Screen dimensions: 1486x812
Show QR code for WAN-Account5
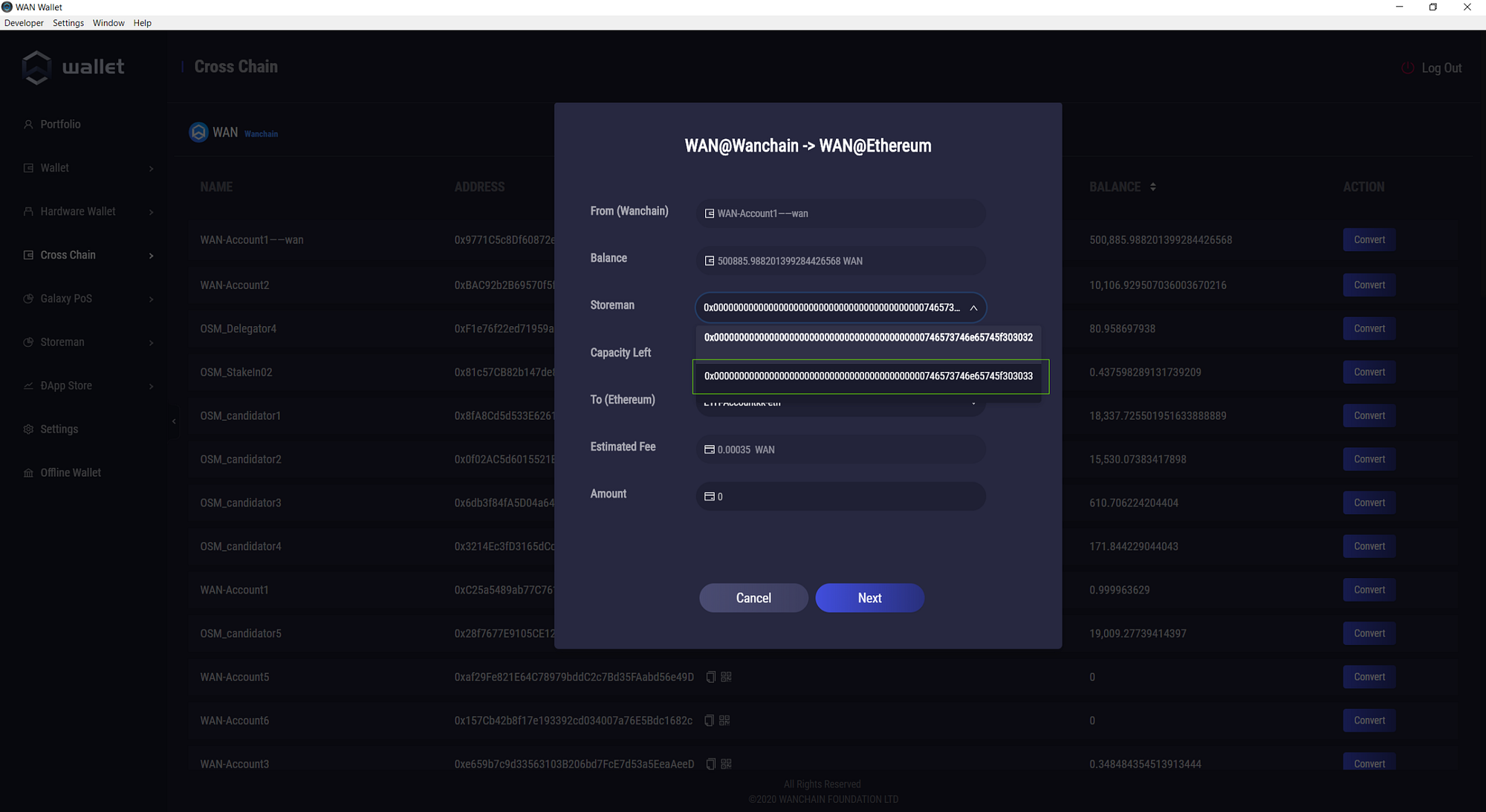click(x=726, y=677)
